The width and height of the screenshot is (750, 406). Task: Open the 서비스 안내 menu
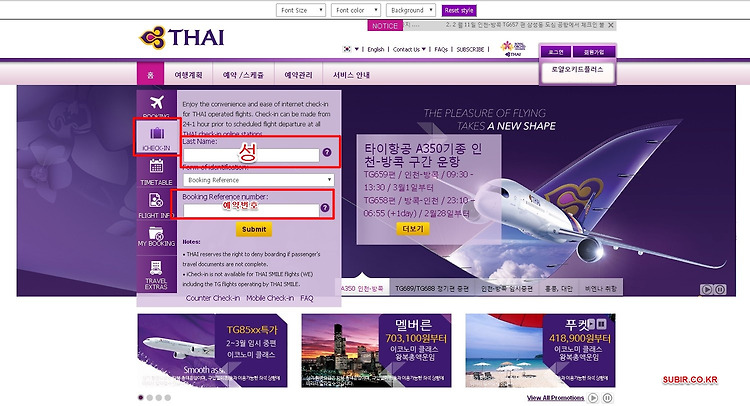[352, 75]
